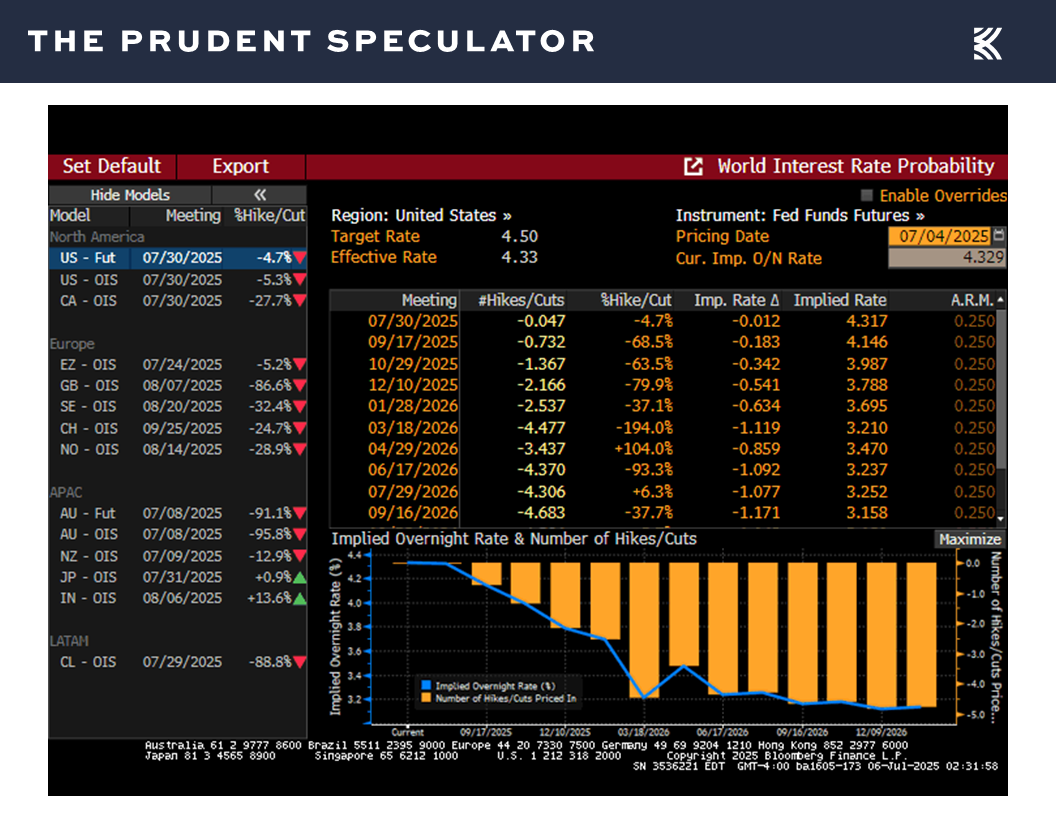Collapse the models panel with double-chevron
Screen dimensions: 1056x816
(x=259, y=195)
